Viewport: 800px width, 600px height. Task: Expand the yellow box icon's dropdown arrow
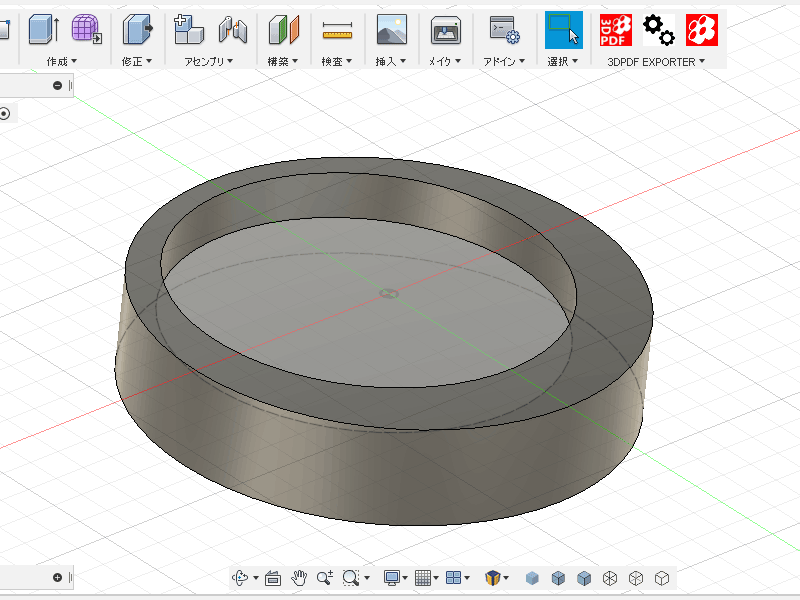tap(506, 578)
